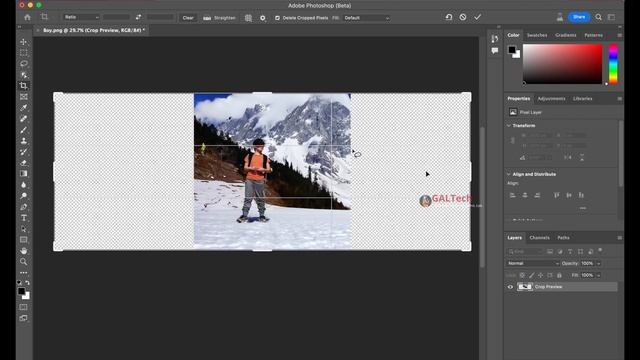Screen dimensions: 640x360
Task: Open the layer Fill value dropdown arrow
Action: coord(598,276)
